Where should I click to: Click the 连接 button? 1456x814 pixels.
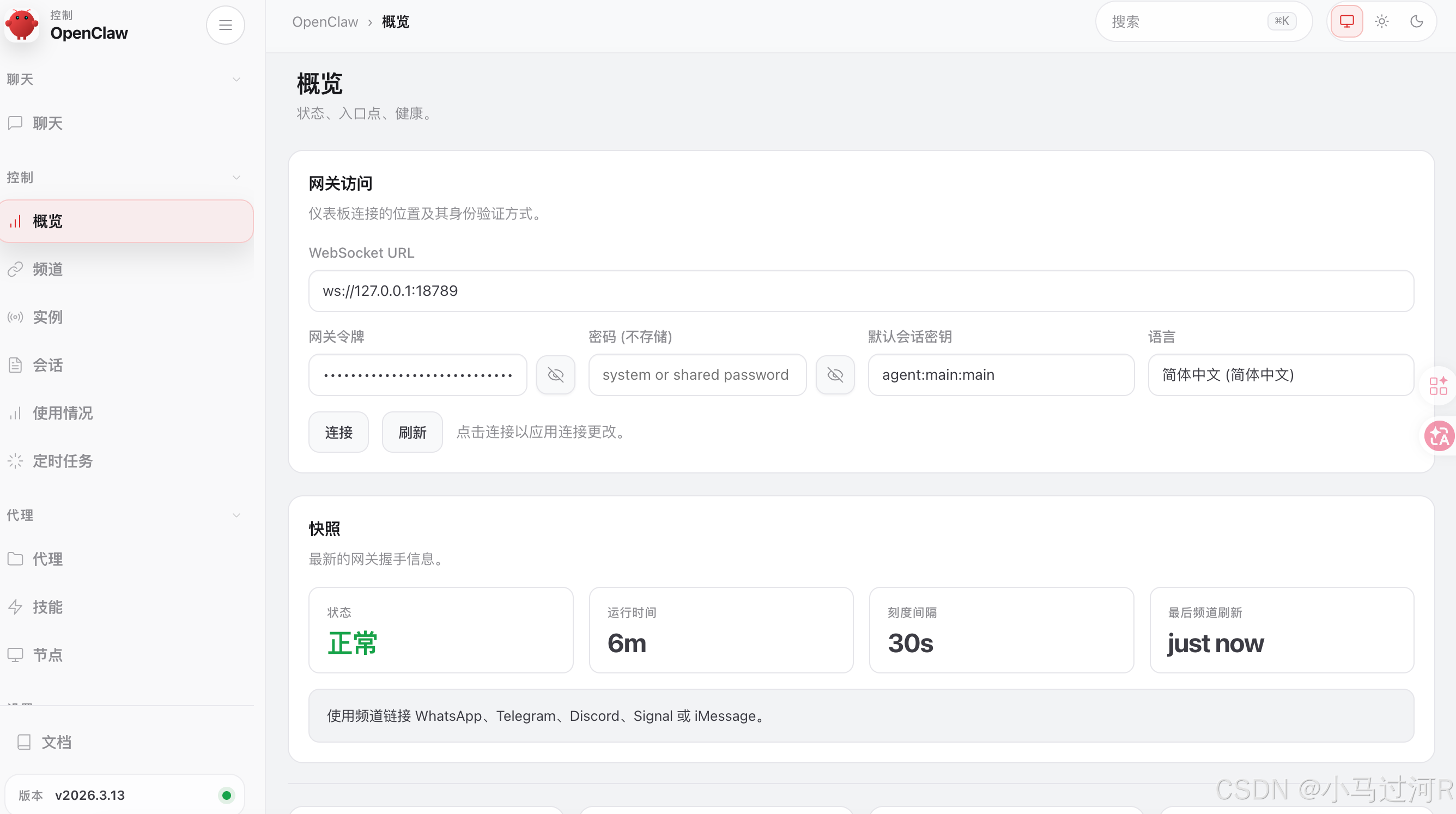pyautogui.click(x=338, y=432)
